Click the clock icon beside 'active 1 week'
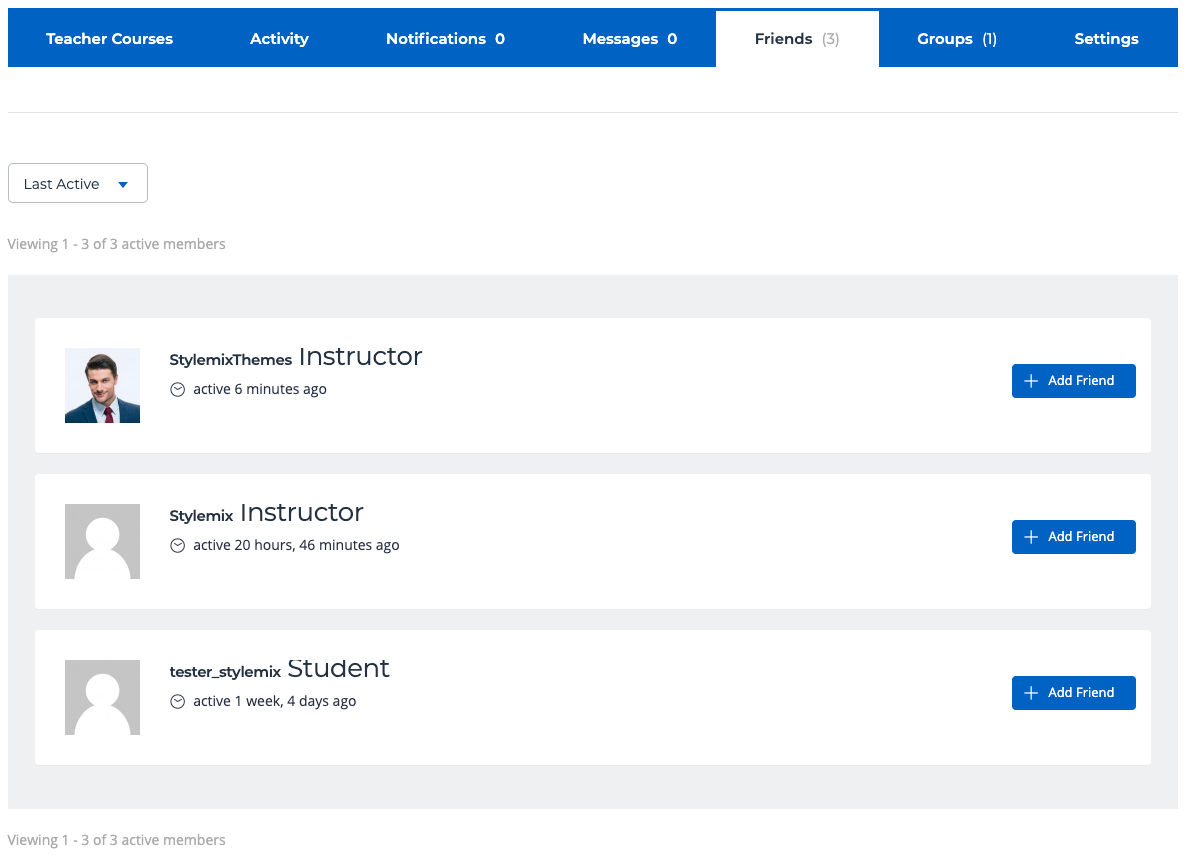The width and height of the screenshot is (1187, 860). (178, 702)
